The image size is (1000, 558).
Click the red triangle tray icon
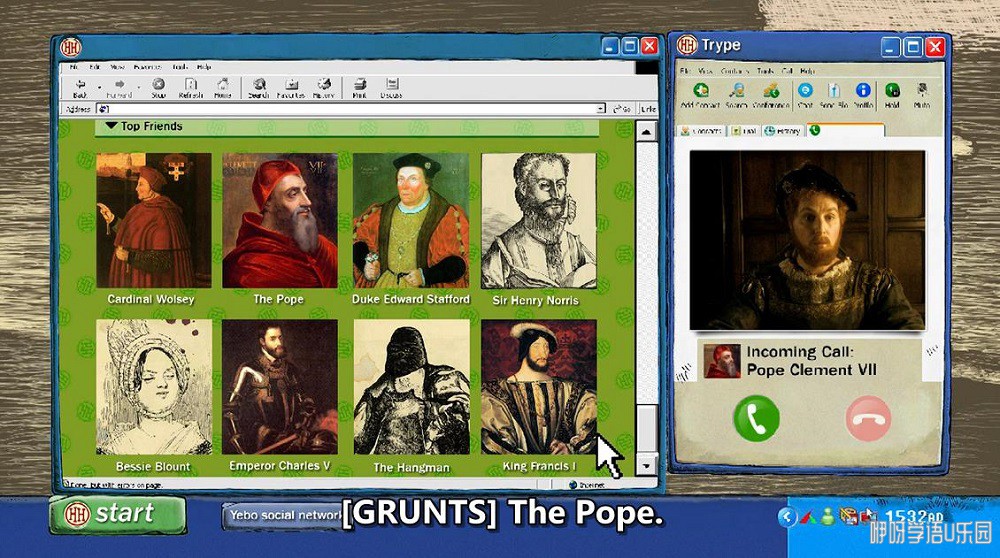pyautogui.click(x=808, y=516)
